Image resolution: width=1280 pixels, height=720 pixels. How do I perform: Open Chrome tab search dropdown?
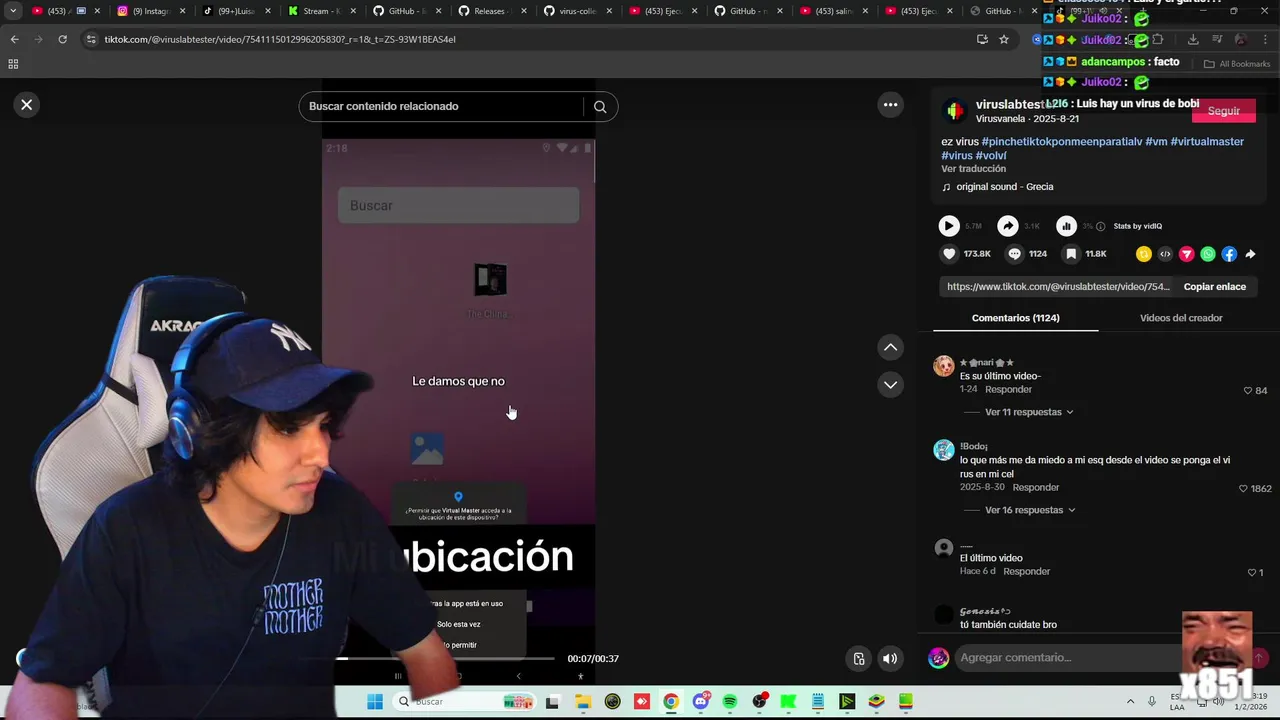13,11
